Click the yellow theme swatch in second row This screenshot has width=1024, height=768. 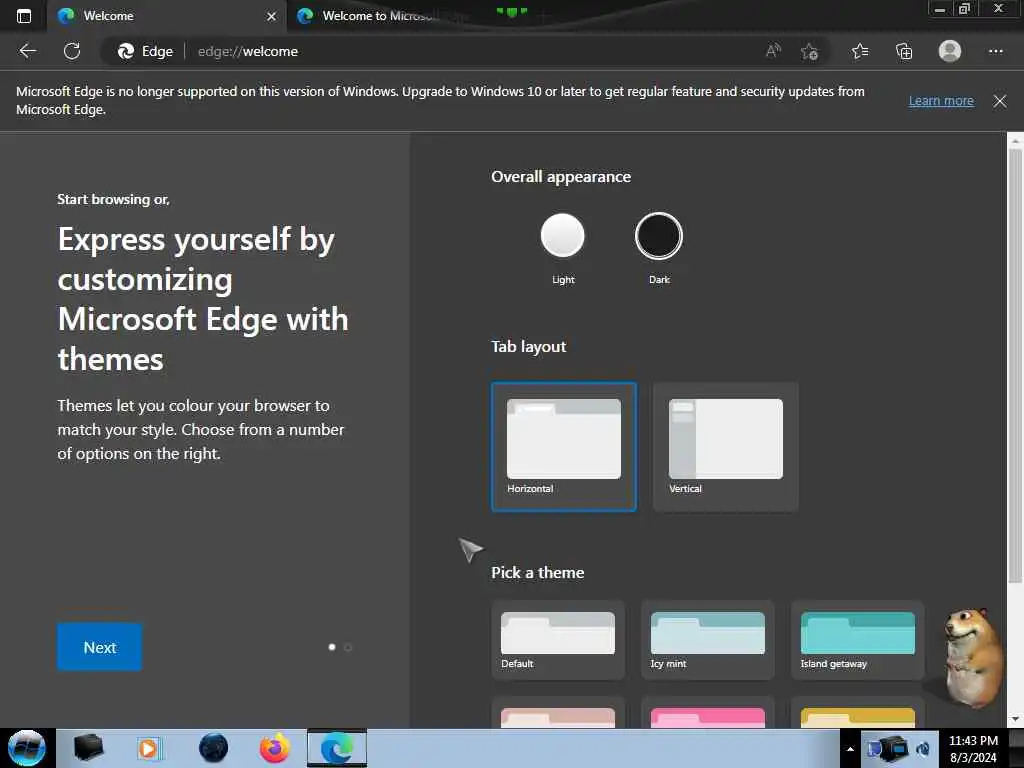click(857, 716)
